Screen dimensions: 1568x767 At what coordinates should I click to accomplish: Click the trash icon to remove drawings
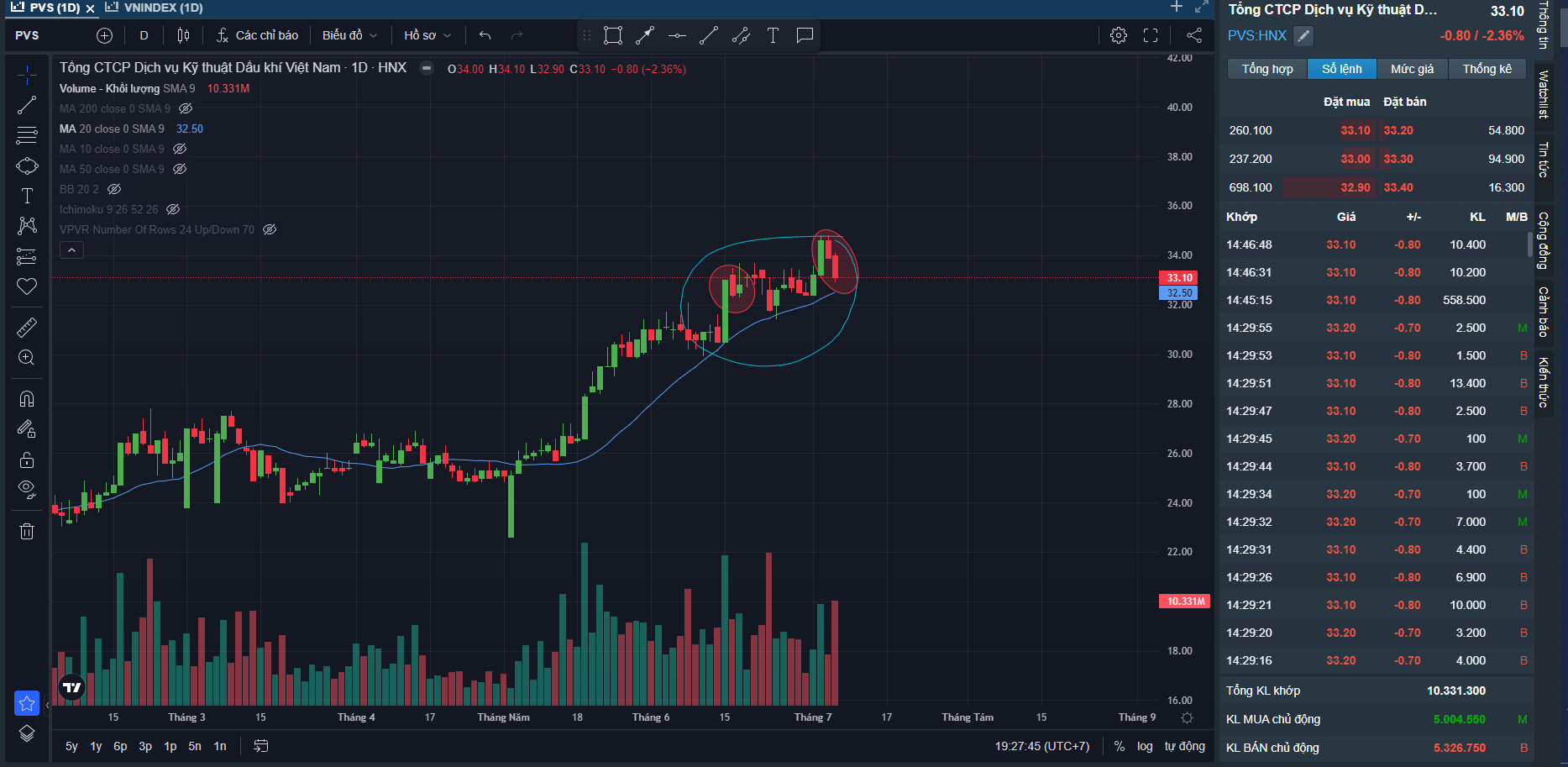(x=27, y=531)
